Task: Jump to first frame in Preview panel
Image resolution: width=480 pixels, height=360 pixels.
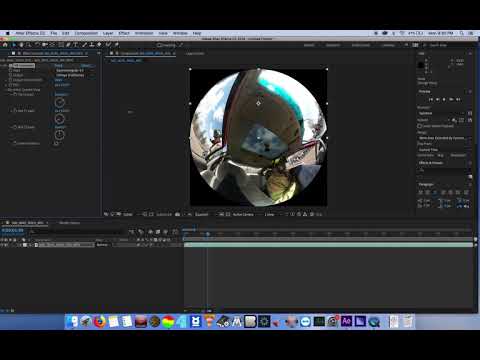Action: (x=431, y=99)
